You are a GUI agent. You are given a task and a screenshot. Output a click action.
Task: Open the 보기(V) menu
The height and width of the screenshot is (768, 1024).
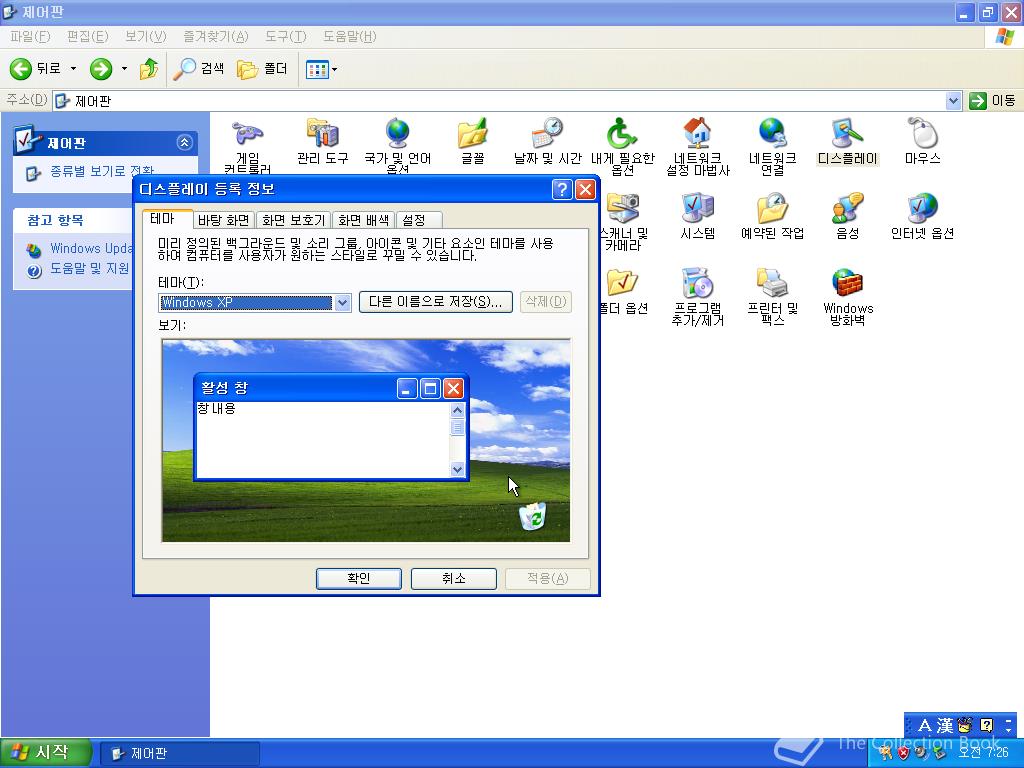tap(146, 37)
